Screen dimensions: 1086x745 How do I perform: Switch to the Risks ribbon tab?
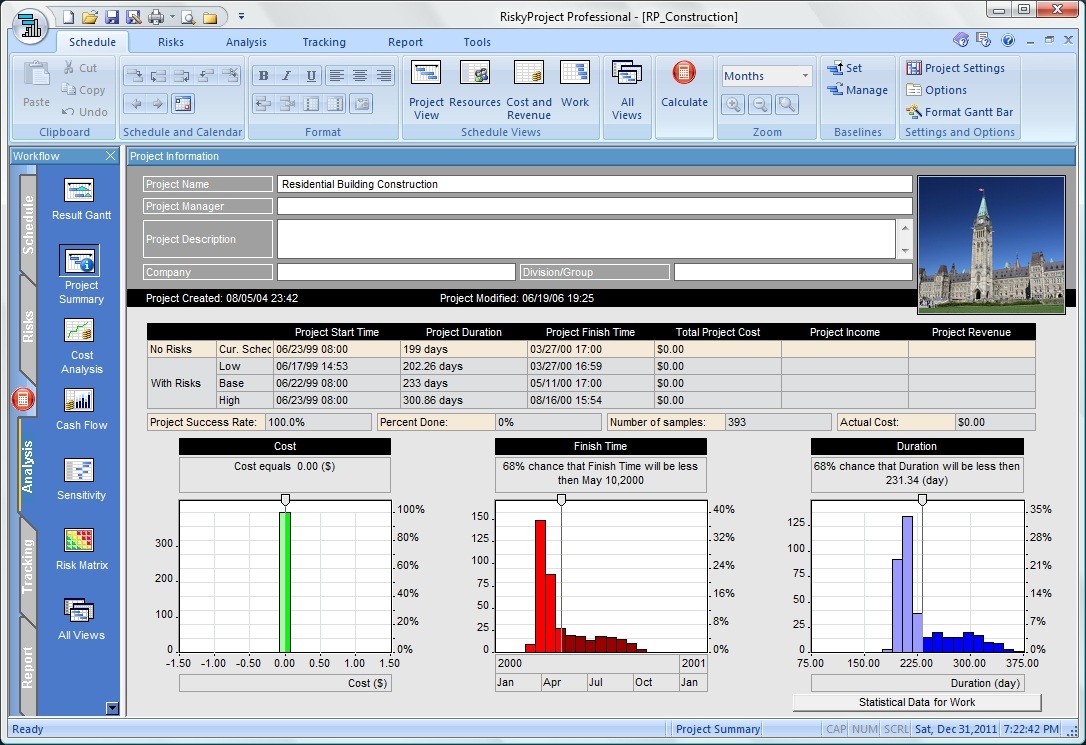171,42
